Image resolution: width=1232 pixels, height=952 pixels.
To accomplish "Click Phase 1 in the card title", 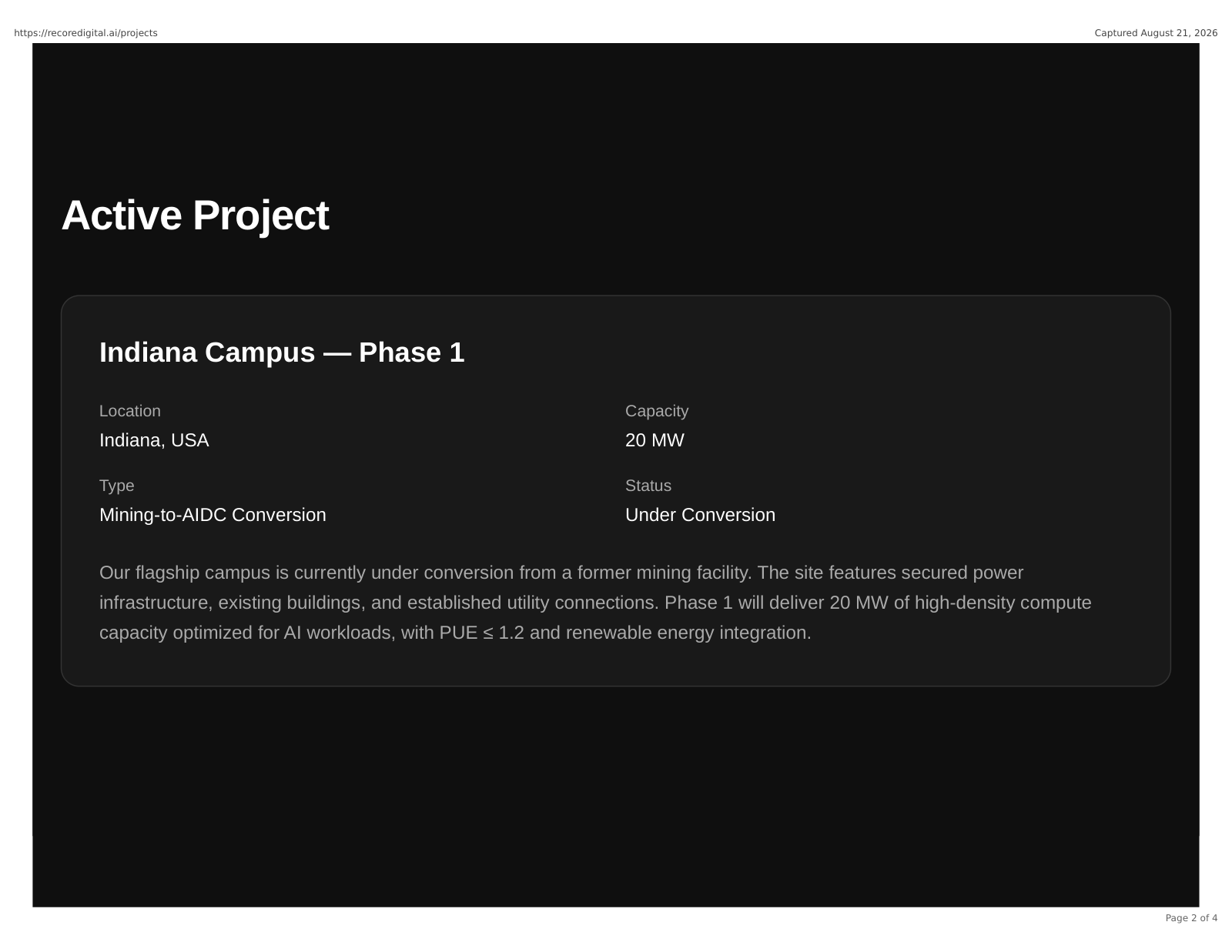I will pyautogui.click(x=412, y=352).
